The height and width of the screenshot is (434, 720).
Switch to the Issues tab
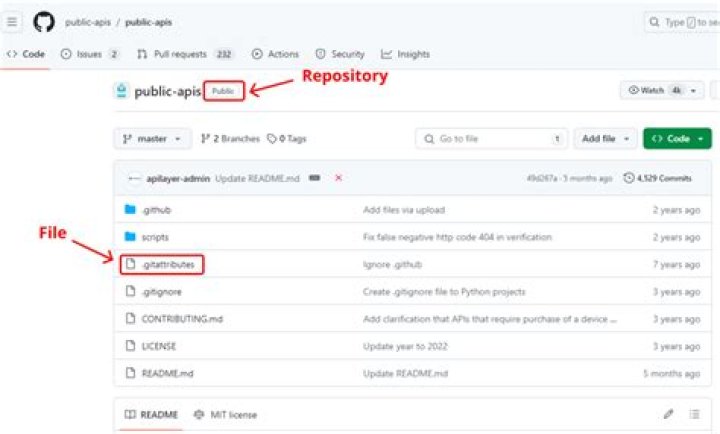click(90, 54)
